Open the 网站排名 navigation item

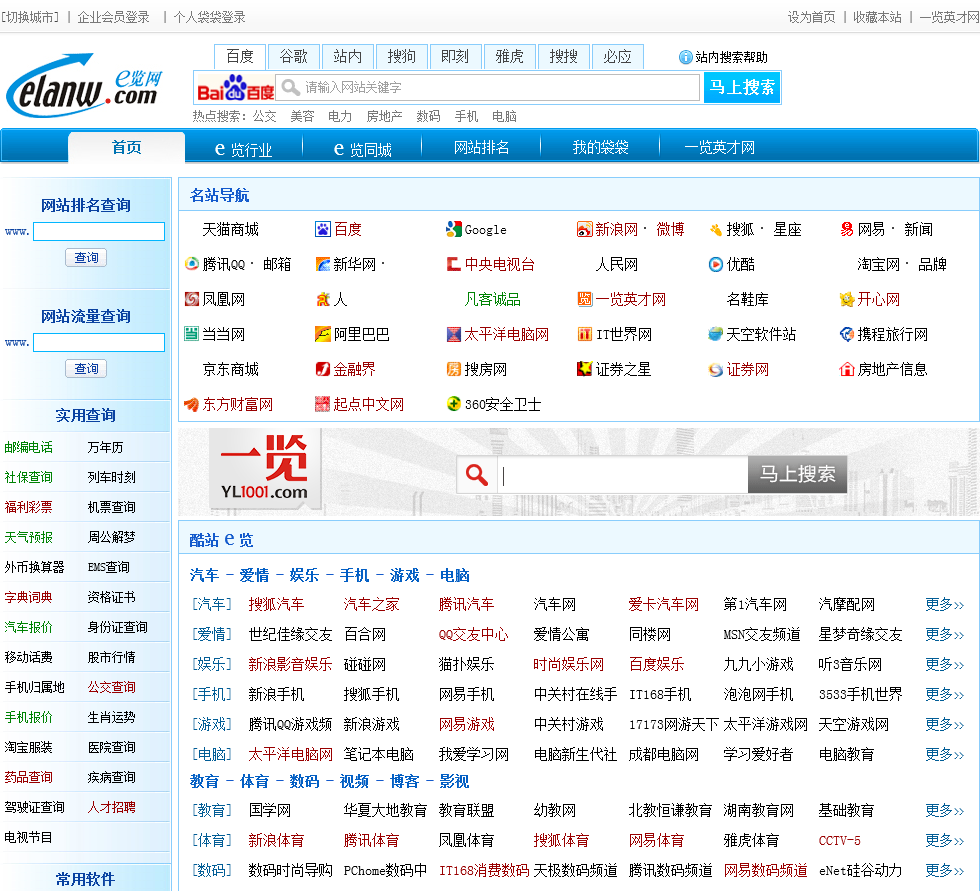click(x=481, y=147)
